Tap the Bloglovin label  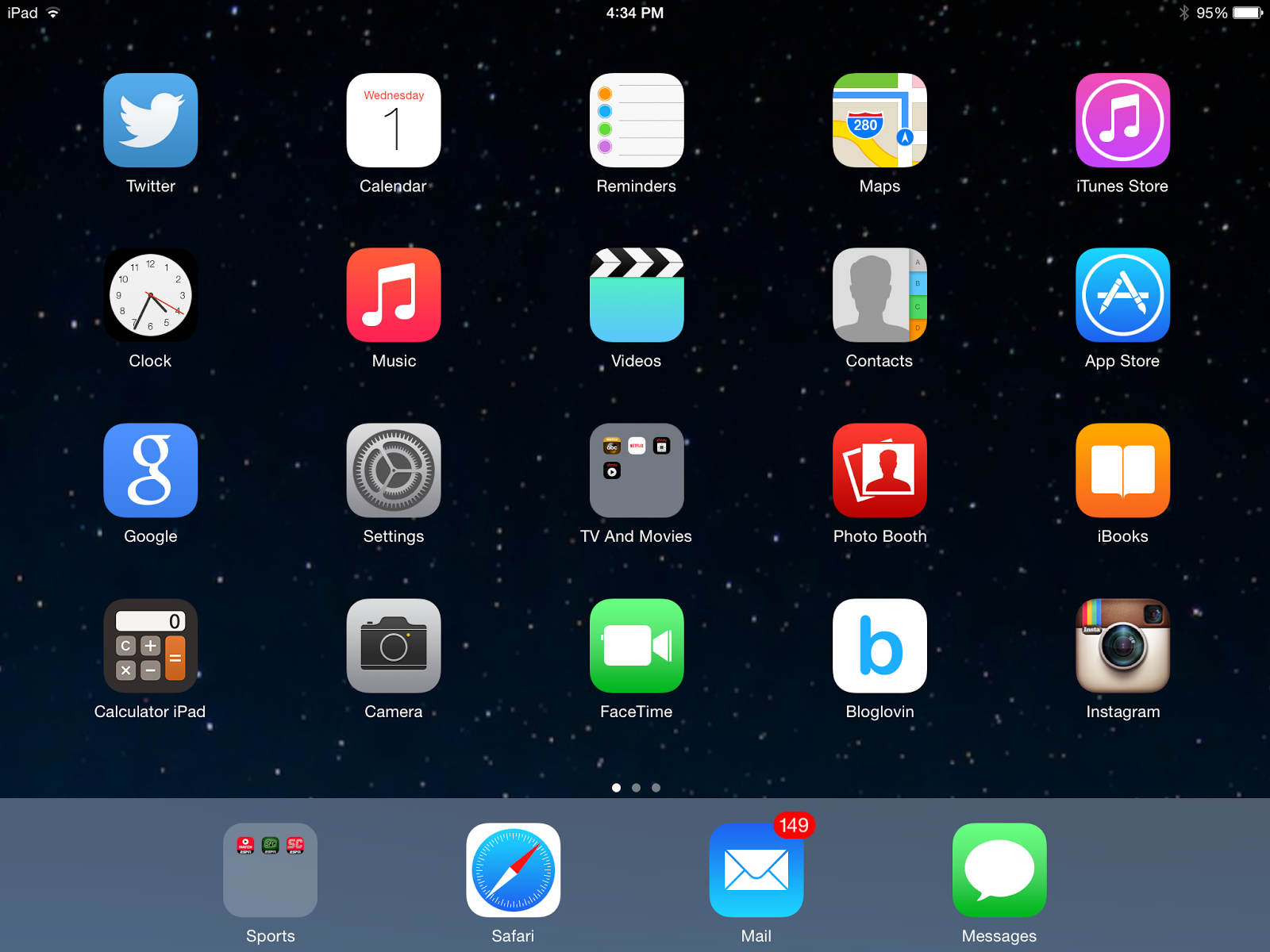(879, 712)
